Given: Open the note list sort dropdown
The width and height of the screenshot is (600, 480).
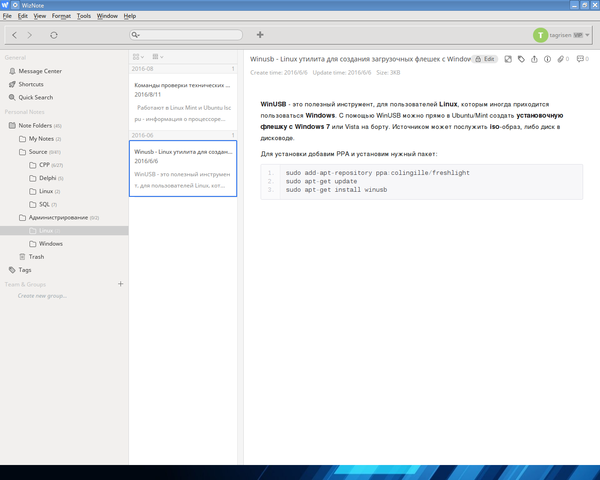Looking at the screenshot, I should (x=159, y=57).
